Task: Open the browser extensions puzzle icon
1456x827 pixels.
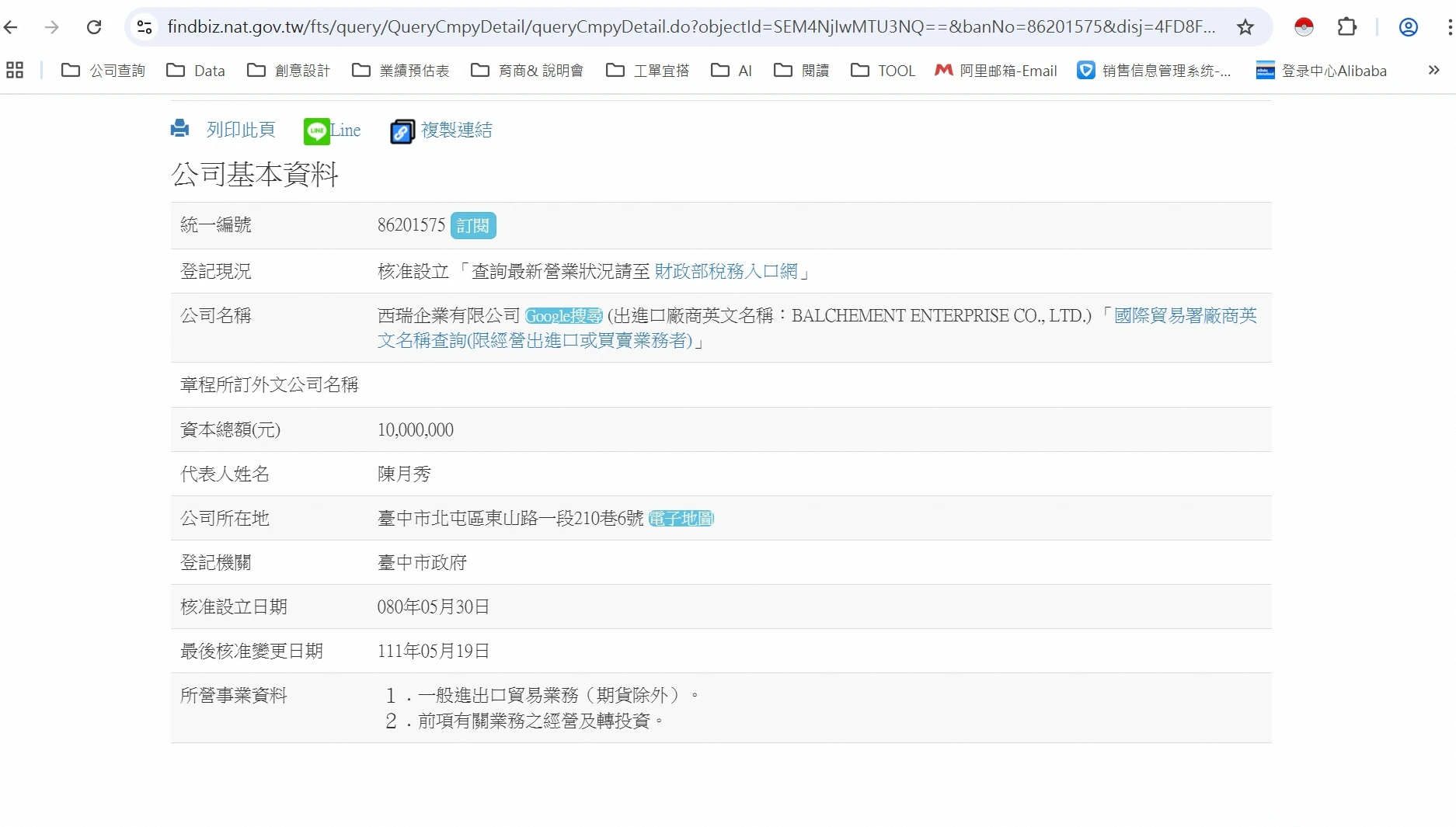Action: pos(1346,27)
